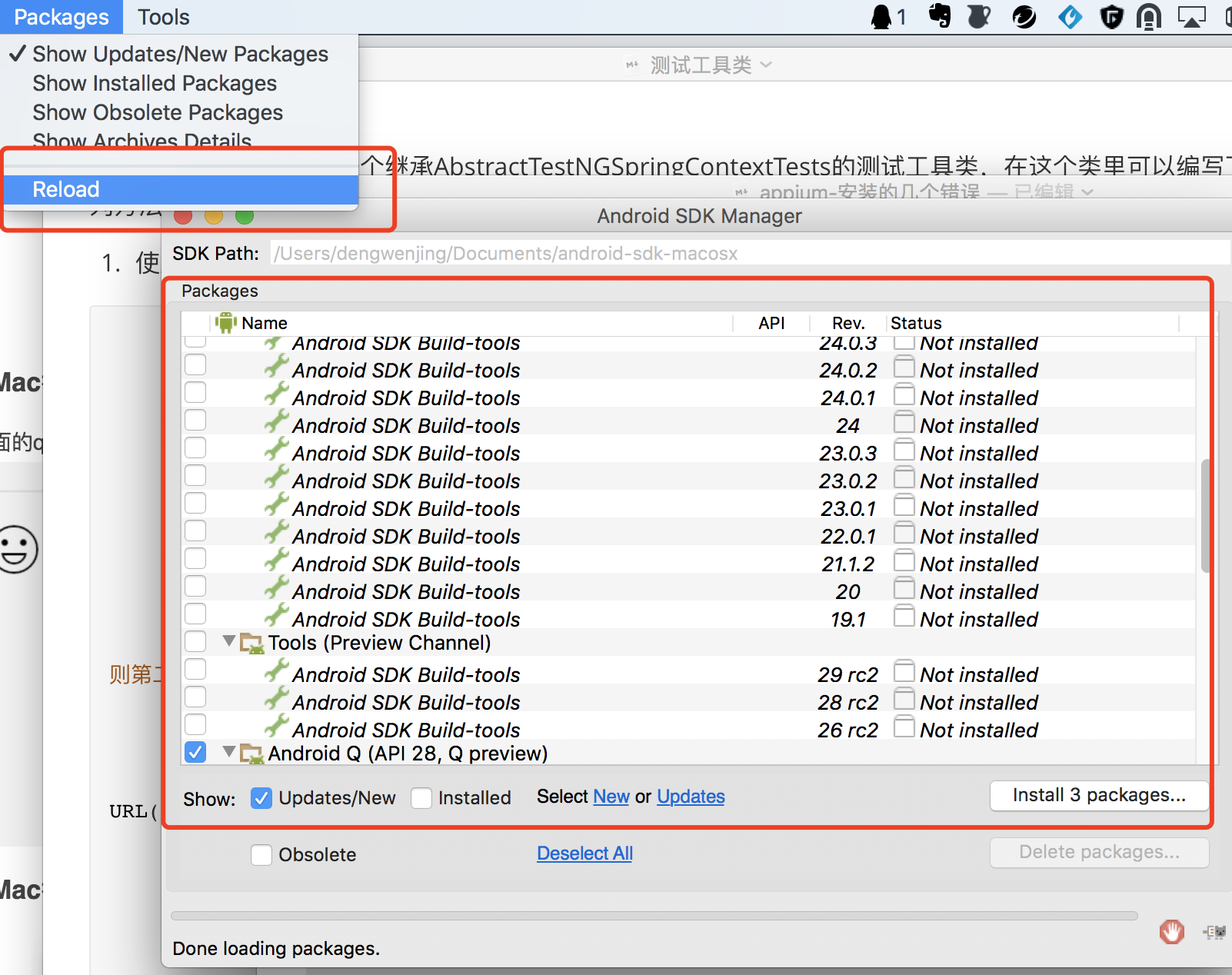Click the status icon for Build-tools 20

coord(904,590)
